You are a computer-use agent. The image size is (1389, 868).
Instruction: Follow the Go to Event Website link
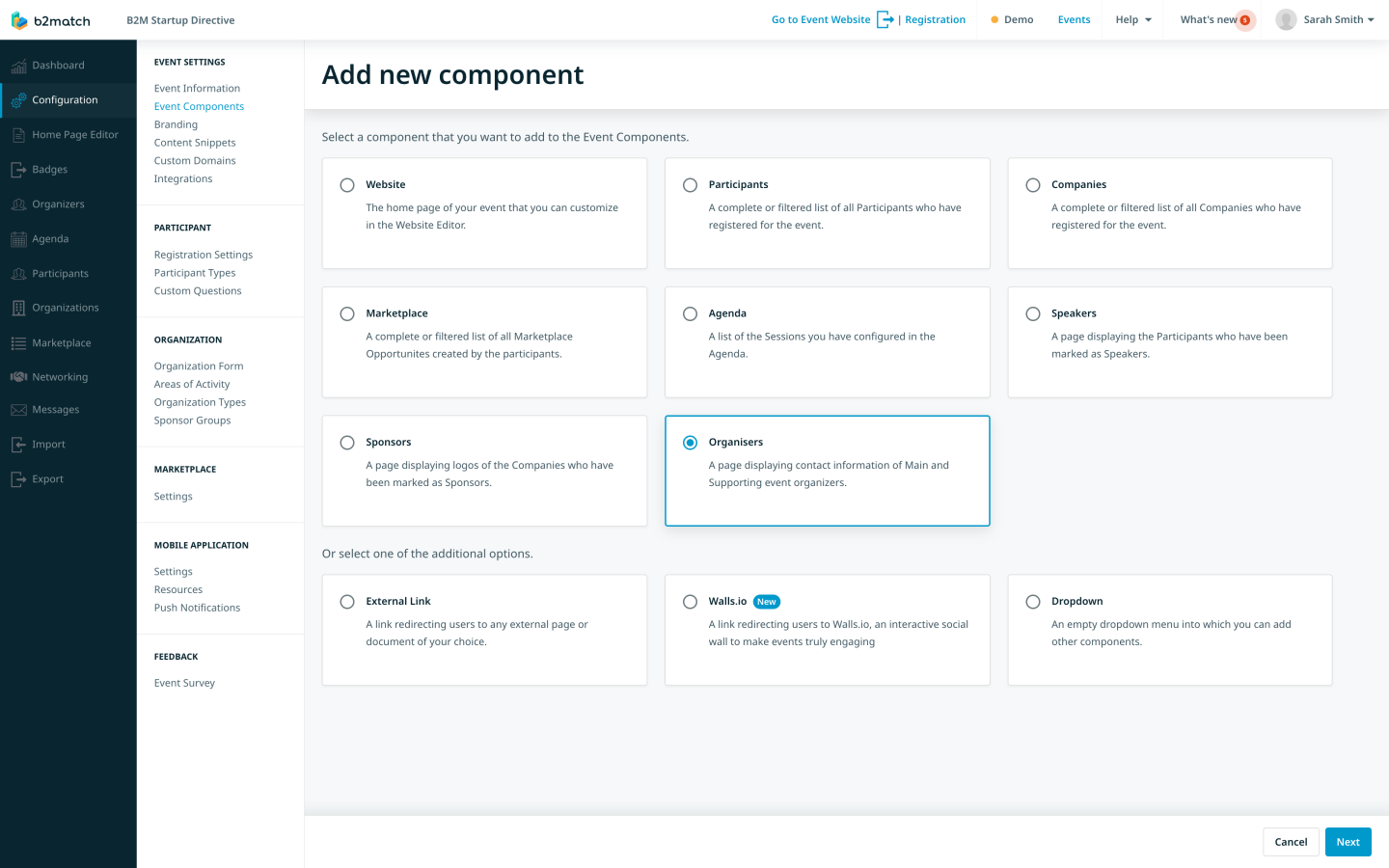point(819,19)
